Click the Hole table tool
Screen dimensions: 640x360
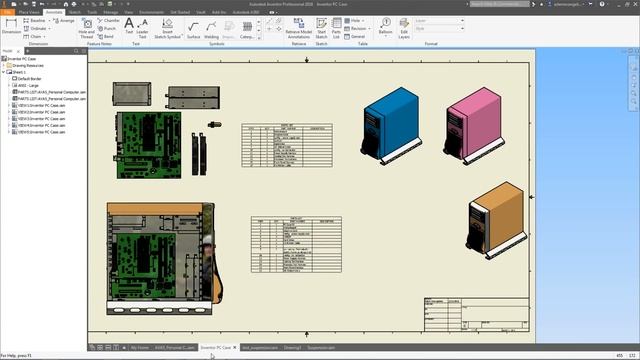pos(353,20)
